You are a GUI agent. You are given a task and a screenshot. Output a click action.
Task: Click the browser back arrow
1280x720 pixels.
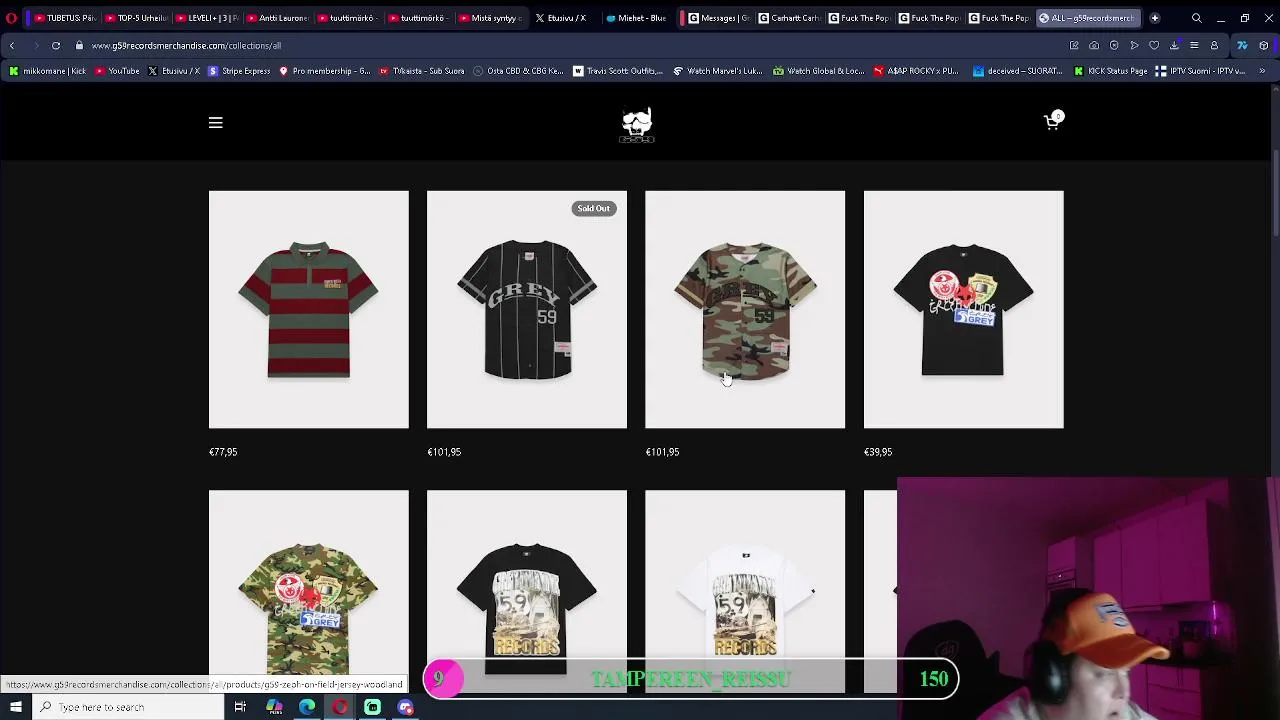coord(11,45)
